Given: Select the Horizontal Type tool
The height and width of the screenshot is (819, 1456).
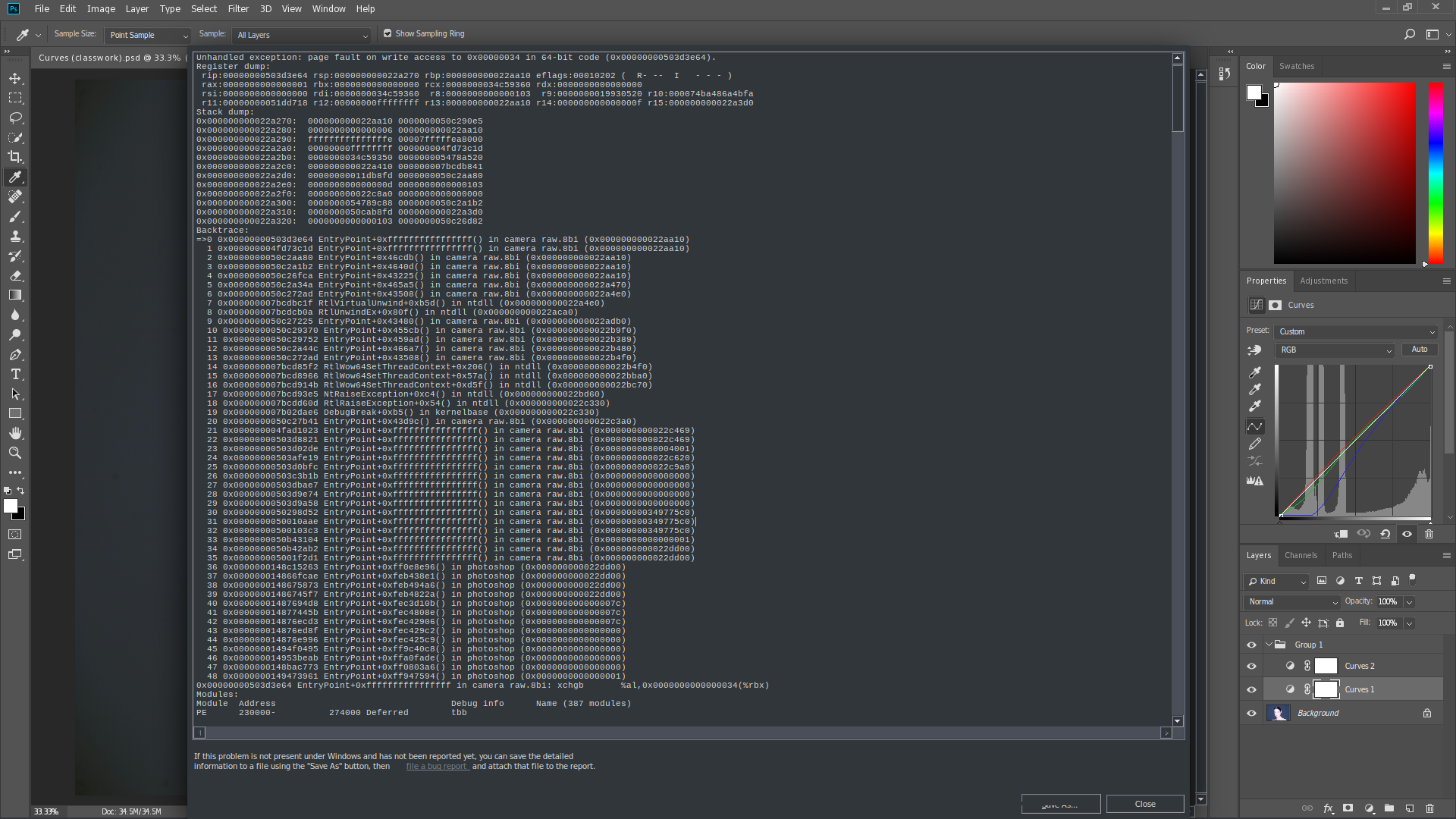Looking at the screenshot, I should point(15,374).
